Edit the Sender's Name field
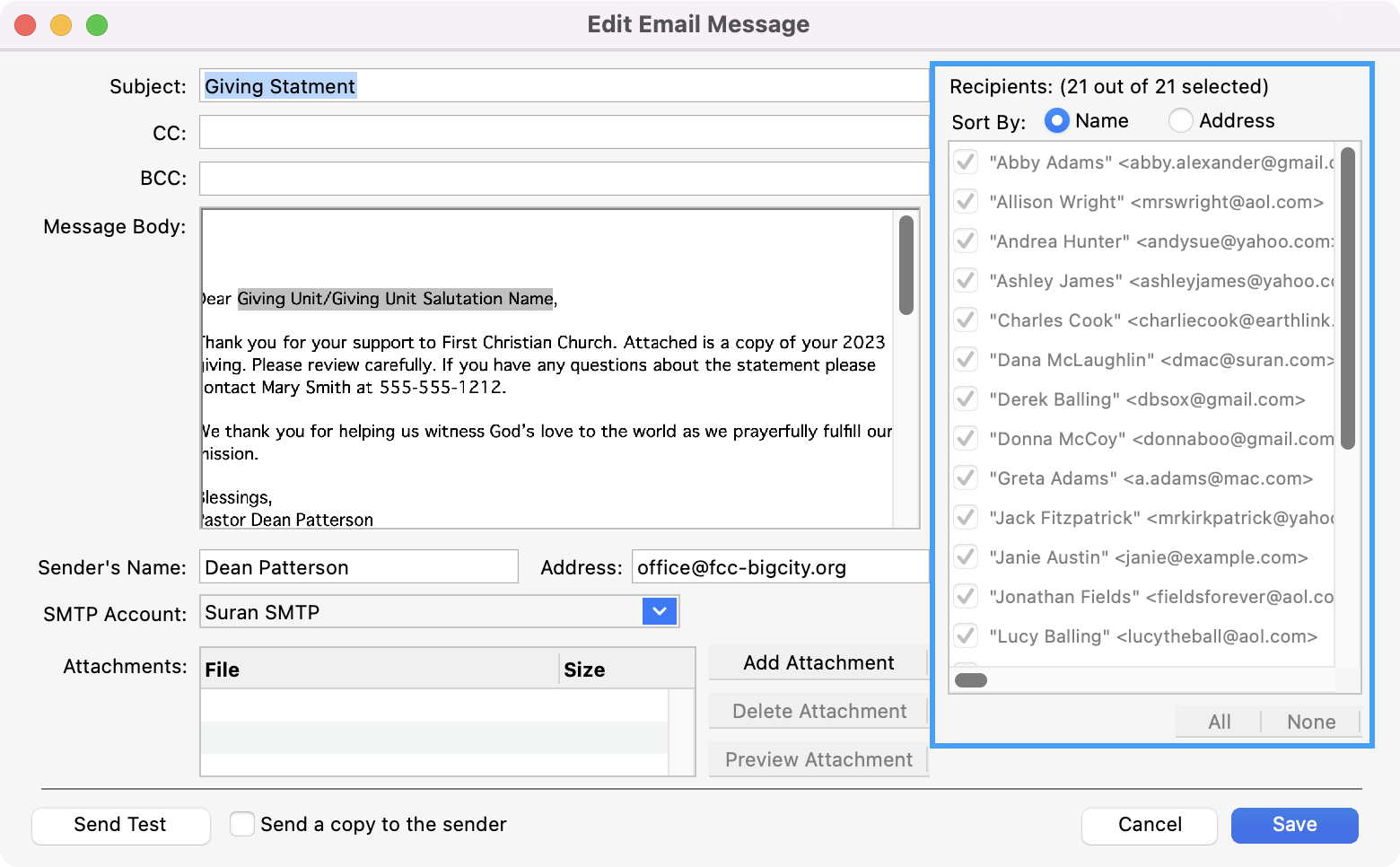The image size is (1400, 867). pyautogui.click(x=358, y=567)
